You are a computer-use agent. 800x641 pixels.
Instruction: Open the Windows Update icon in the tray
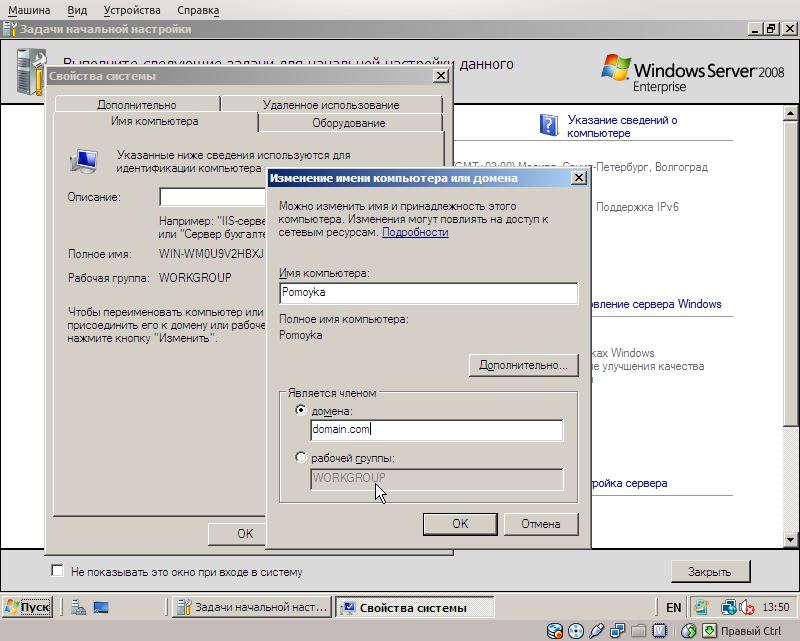(700, 607)
